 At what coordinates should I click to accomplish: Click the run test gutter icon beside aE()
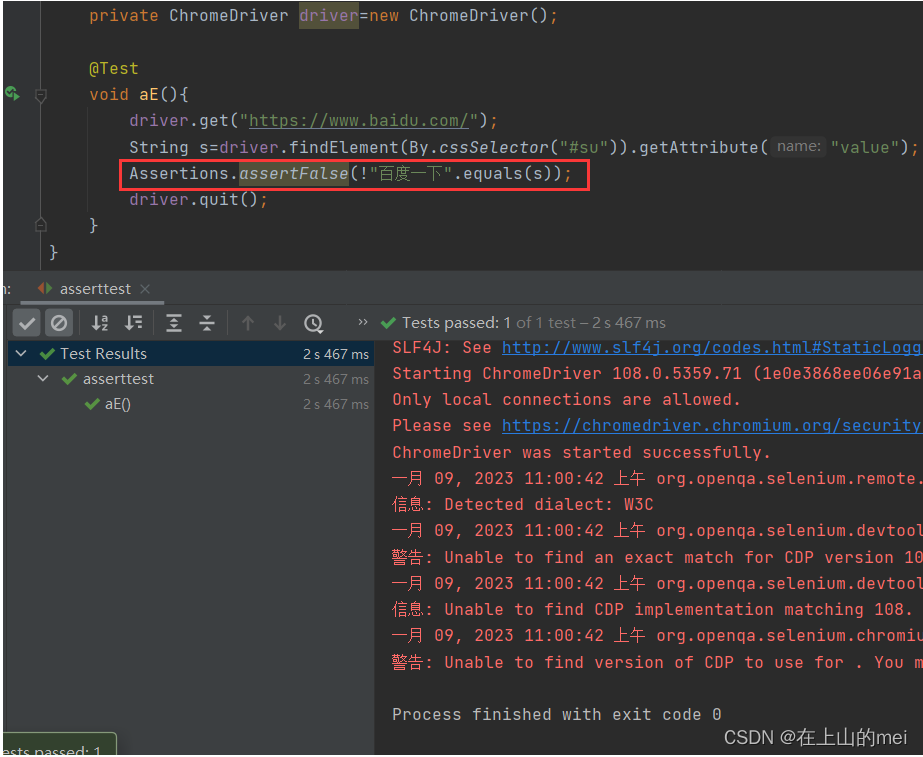(11, 93)
